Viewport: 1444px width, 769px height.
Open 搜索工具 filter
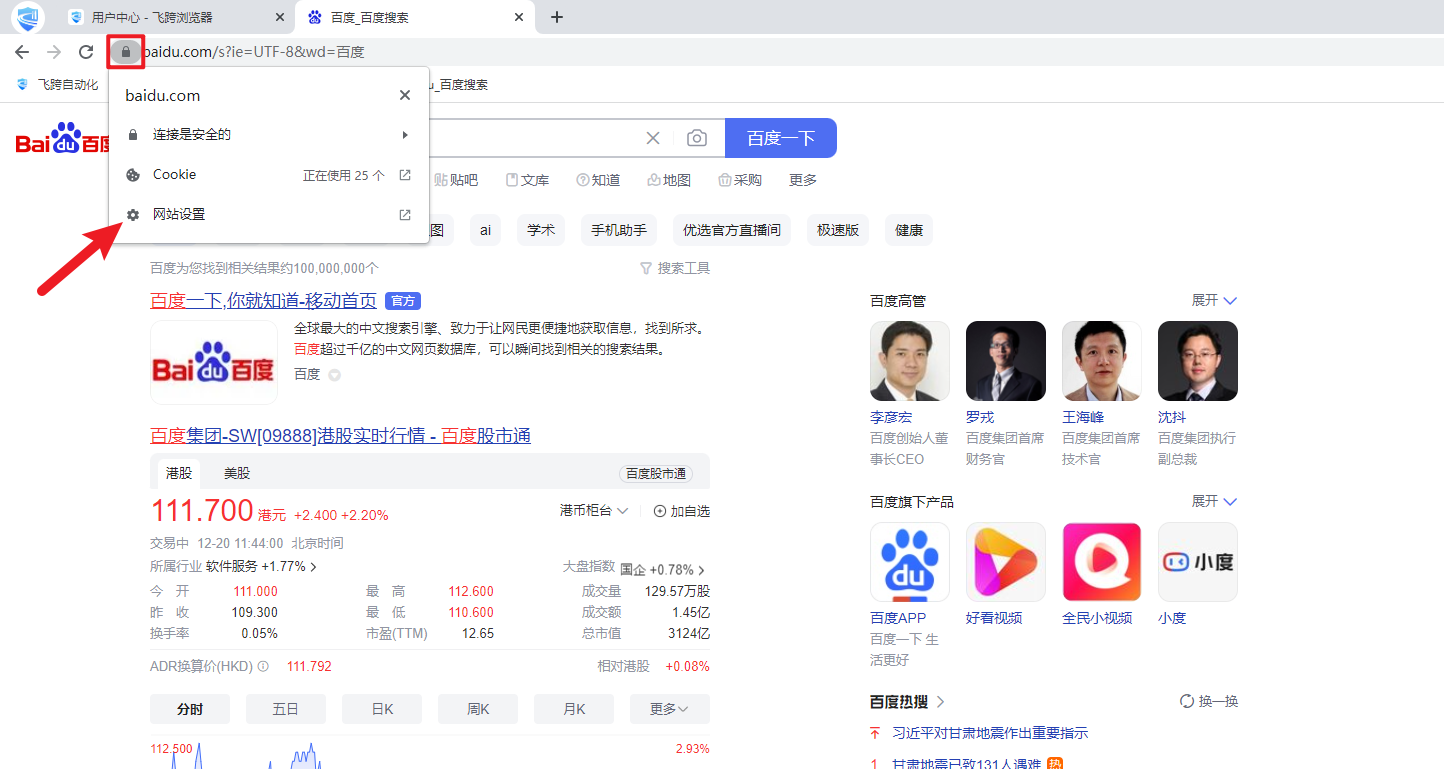coord(675,268)
